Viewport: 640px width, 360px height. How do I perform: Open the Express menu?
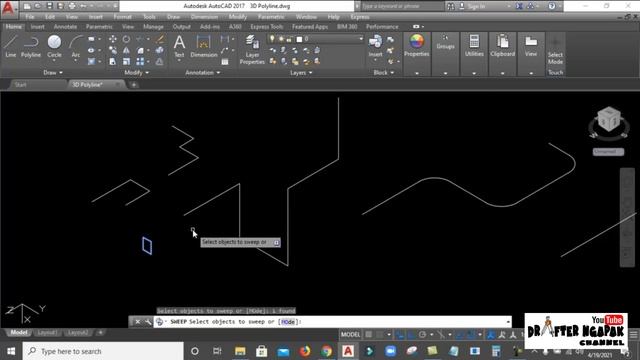360,17
